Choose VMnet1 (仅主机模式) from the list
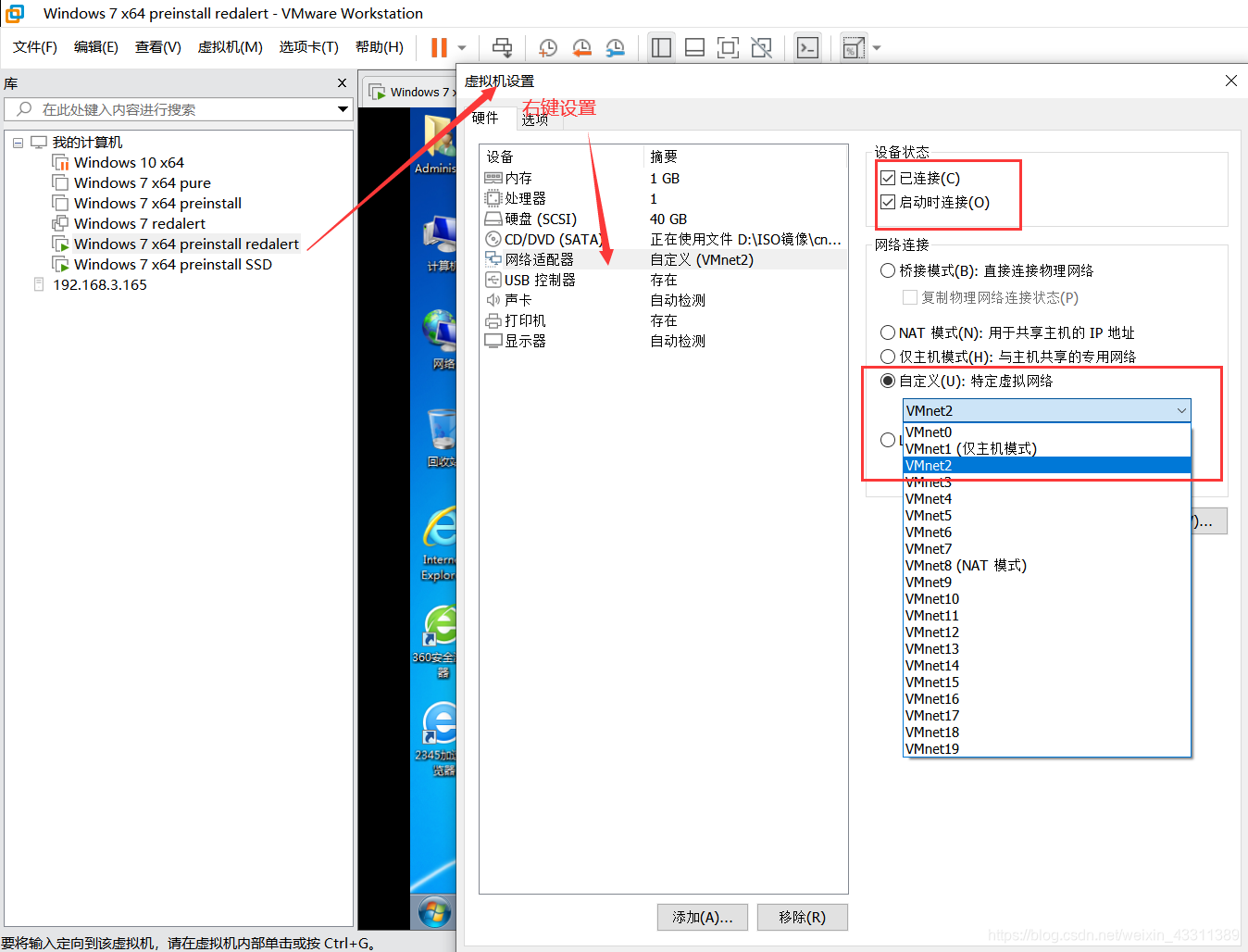Viewport: 1248px width, 952px height. click(1047, 449)
